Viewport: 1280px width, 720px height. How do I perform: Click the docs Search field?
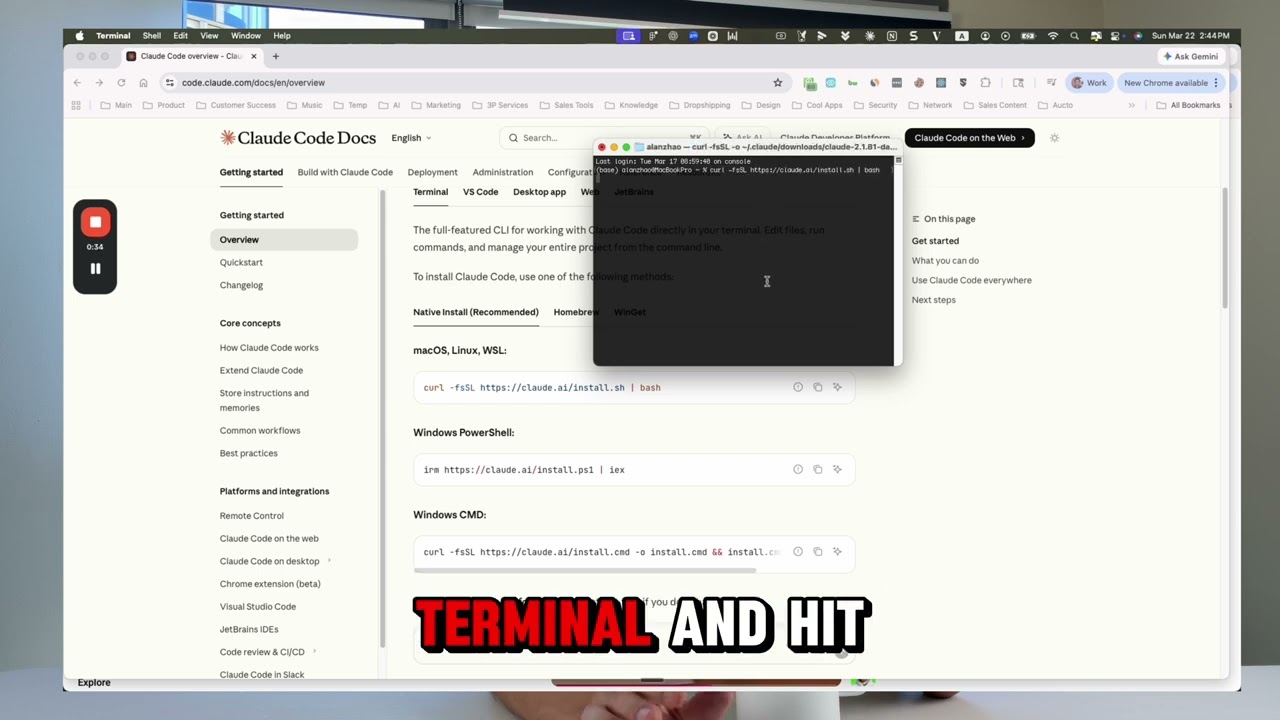(604, 138)
